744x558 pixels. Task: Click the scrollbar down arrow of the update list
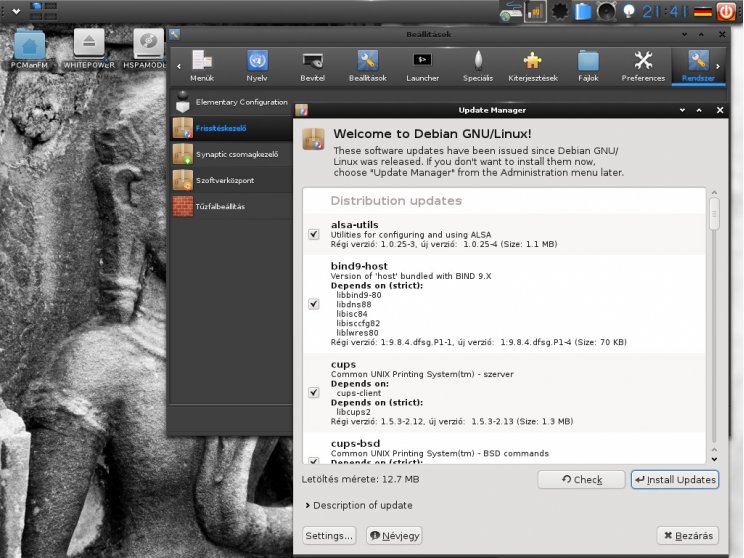tap(714, 459)
